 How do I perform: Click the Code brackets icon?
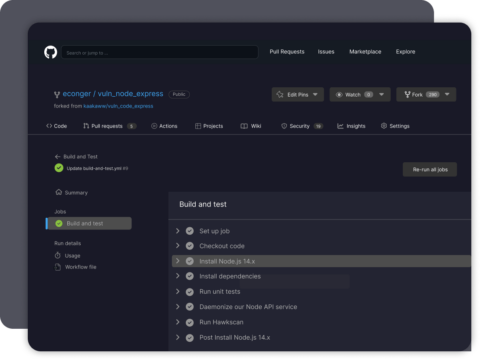[49, 126]
